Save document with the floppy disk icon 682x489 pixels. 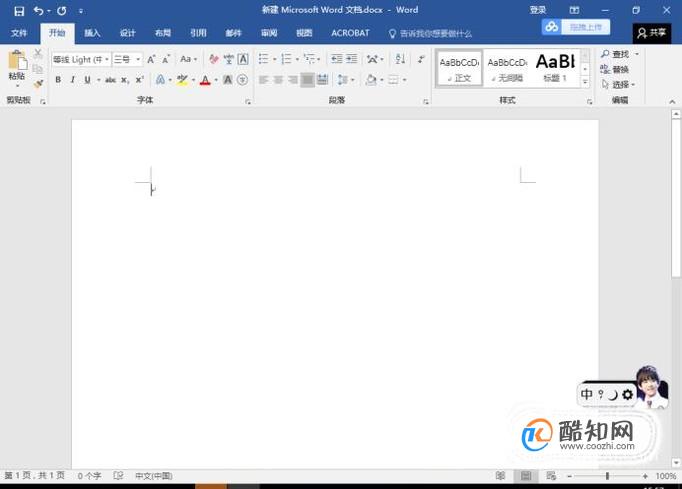pyautogui.click(x=19, y=11)
